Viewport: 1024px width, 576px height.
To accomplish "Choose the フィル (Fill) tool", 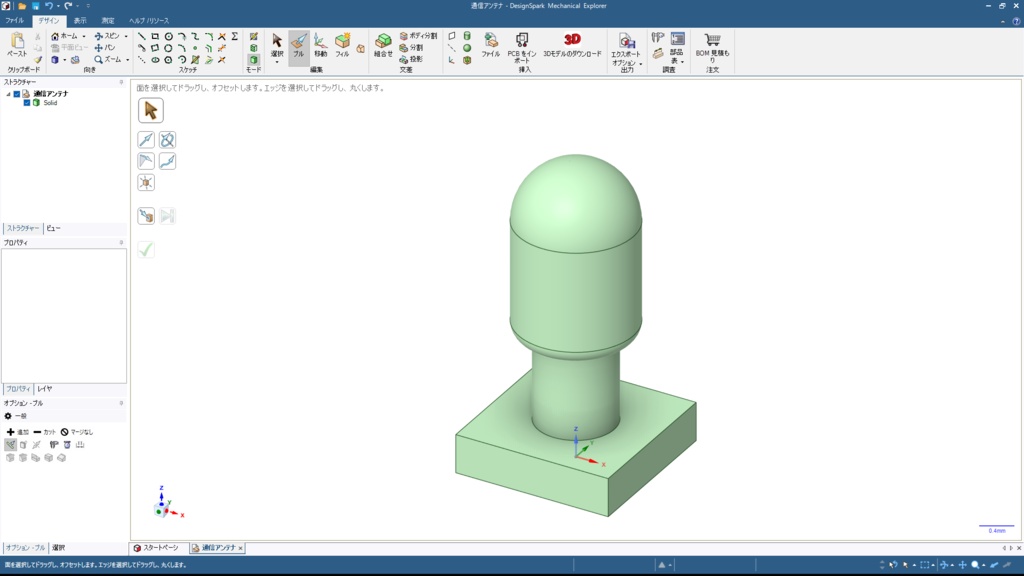I will coord(342,46).
